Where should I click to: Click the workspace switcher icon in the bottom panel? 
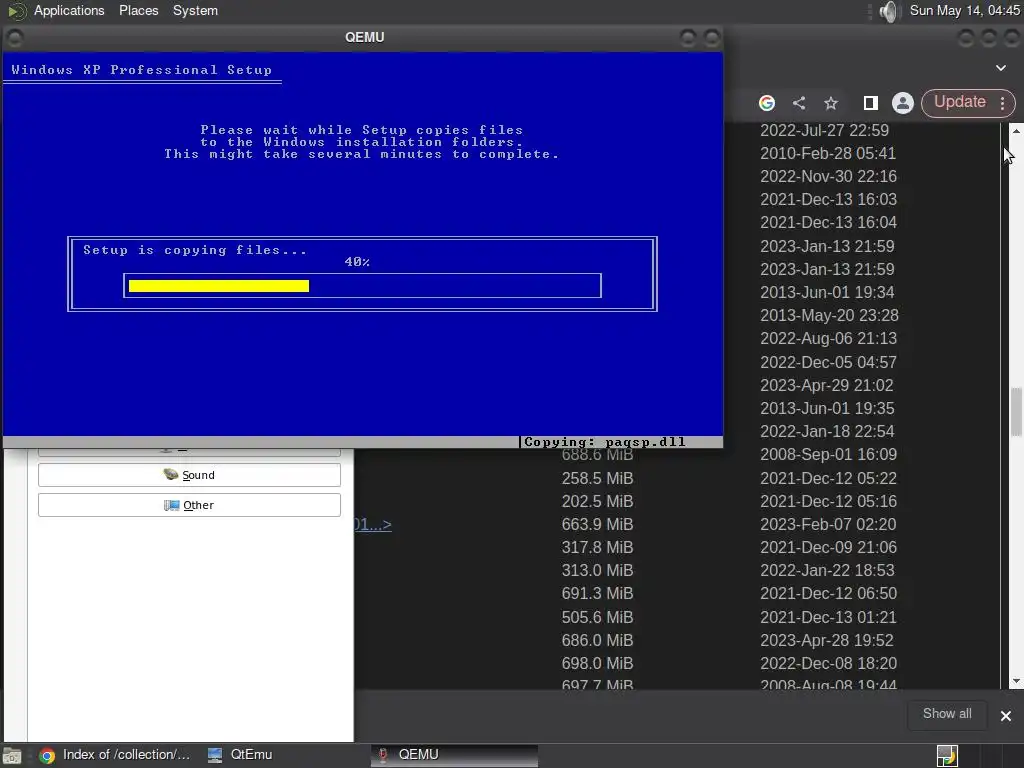947,756
